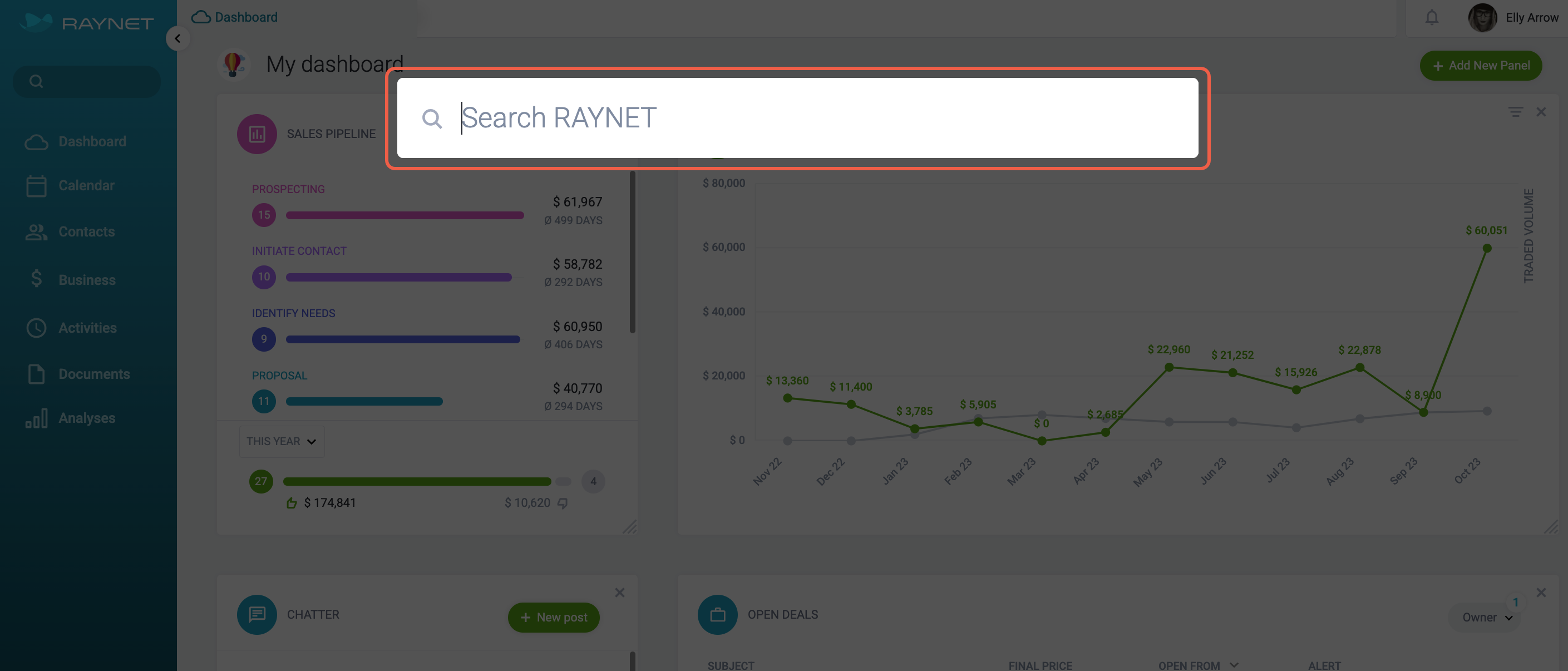Open the Prospecting stage count 15

tap(264, 215)
